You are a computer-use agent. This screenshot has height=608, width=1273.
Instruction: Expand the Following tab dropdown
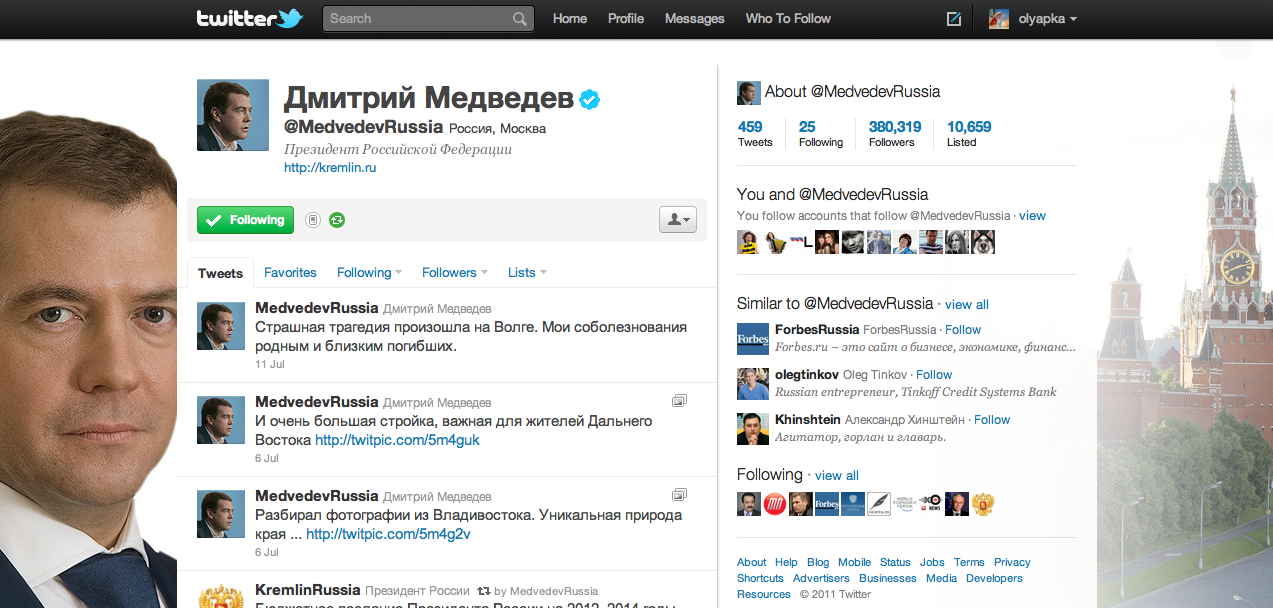tap(370, 272)
